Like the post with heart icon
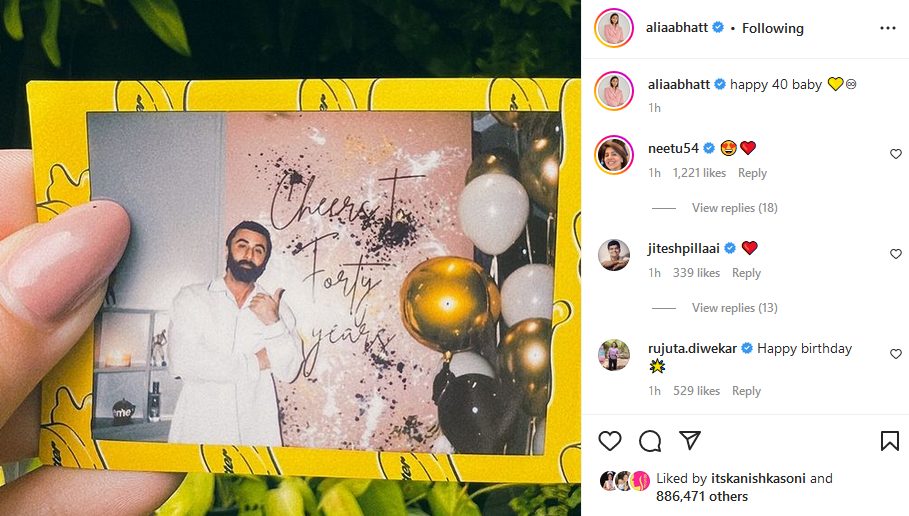Screen dimensions: 909x516 [610, 441]
